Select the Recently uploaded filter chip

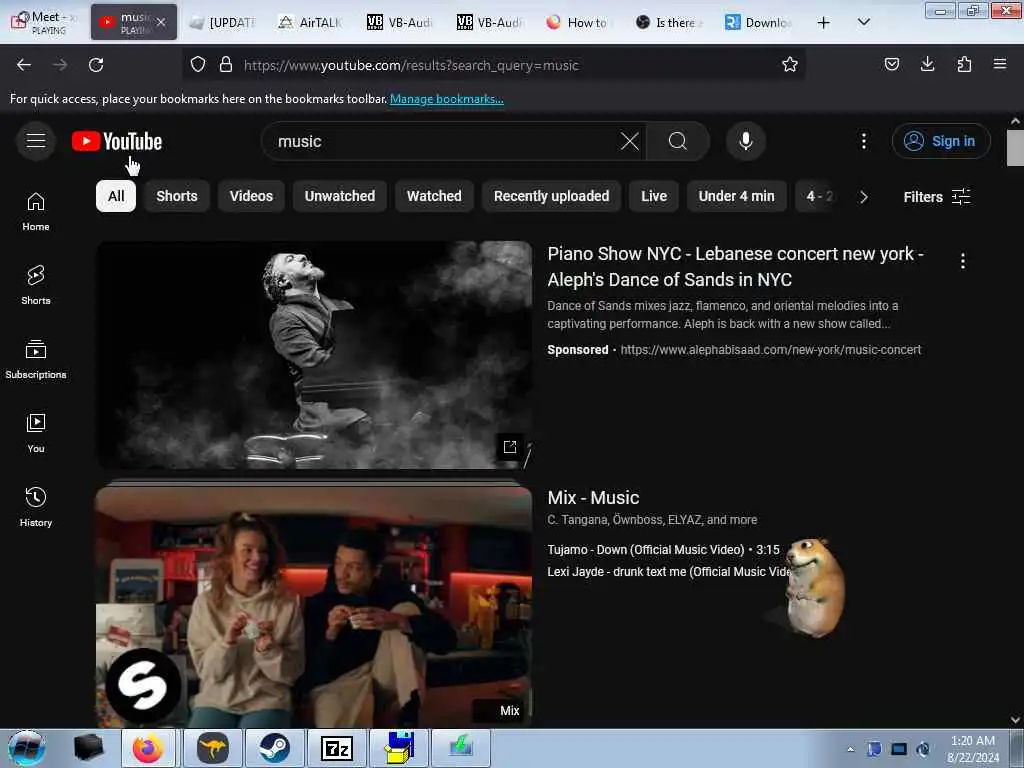pos(551,196)
